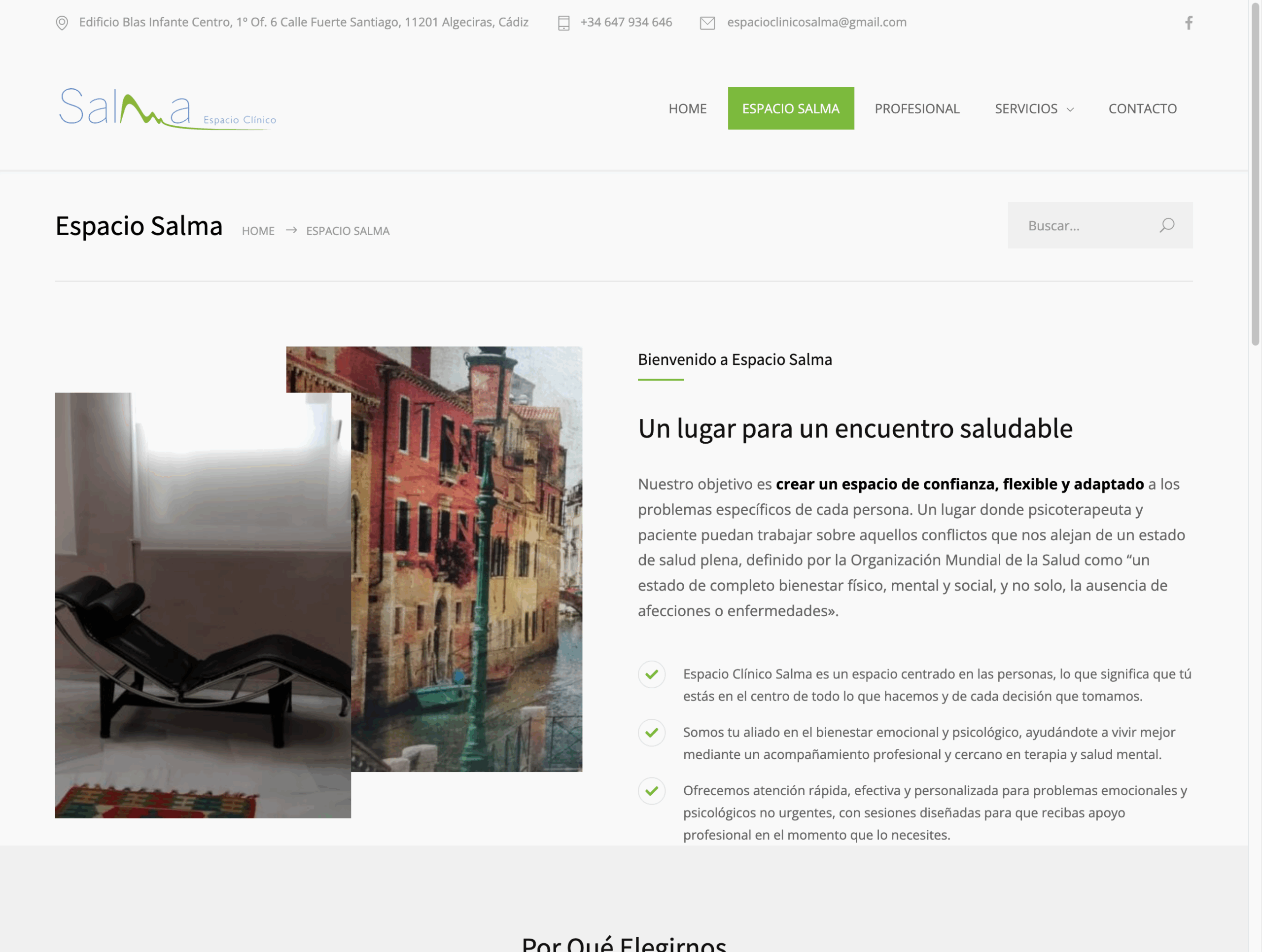
Task: Click the third green checkmark bullet
Action: [x=652, y=791]
